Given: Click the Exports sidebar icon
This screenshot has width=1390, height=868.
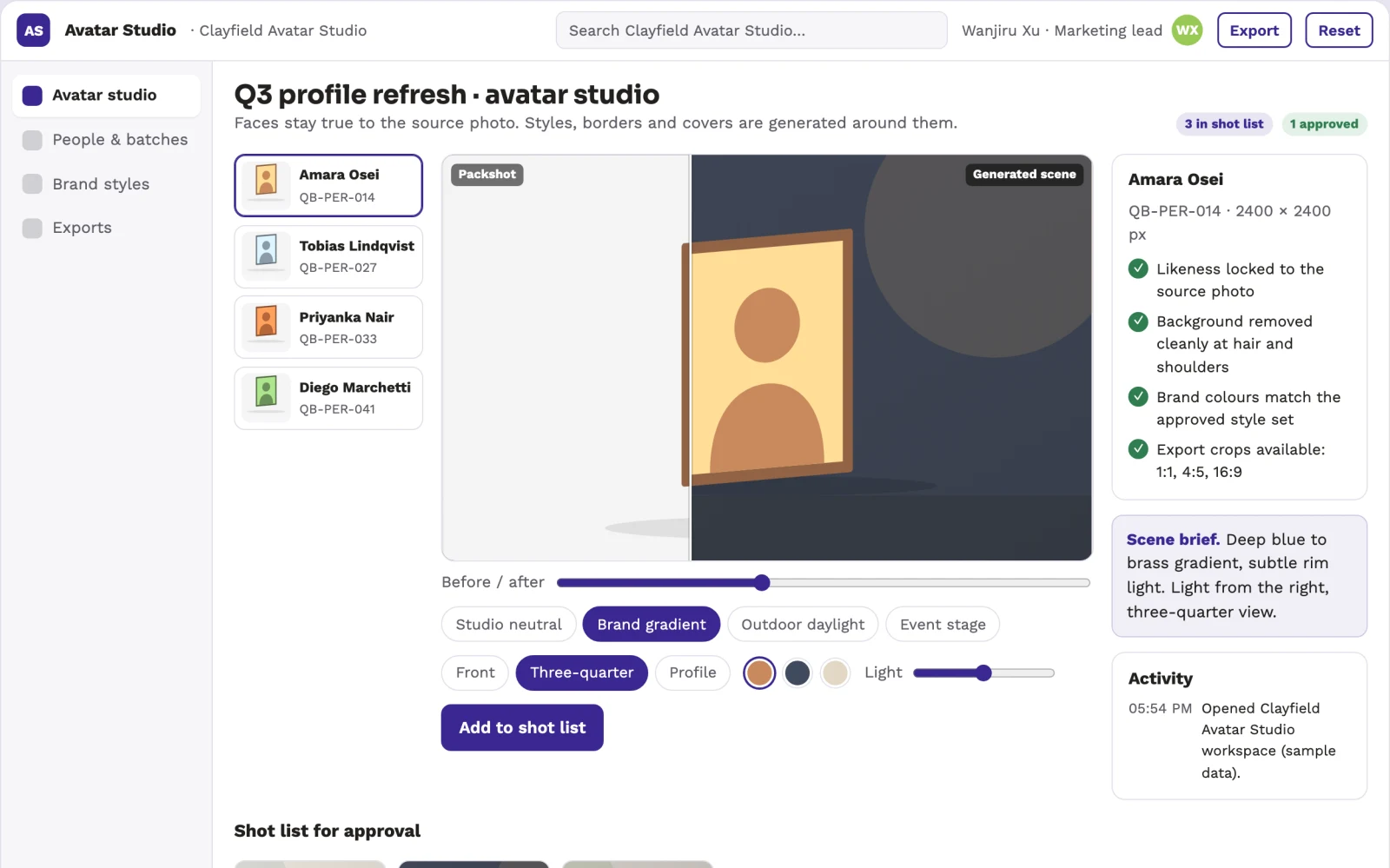Looking at the screenshot, I should pos(32,228).
